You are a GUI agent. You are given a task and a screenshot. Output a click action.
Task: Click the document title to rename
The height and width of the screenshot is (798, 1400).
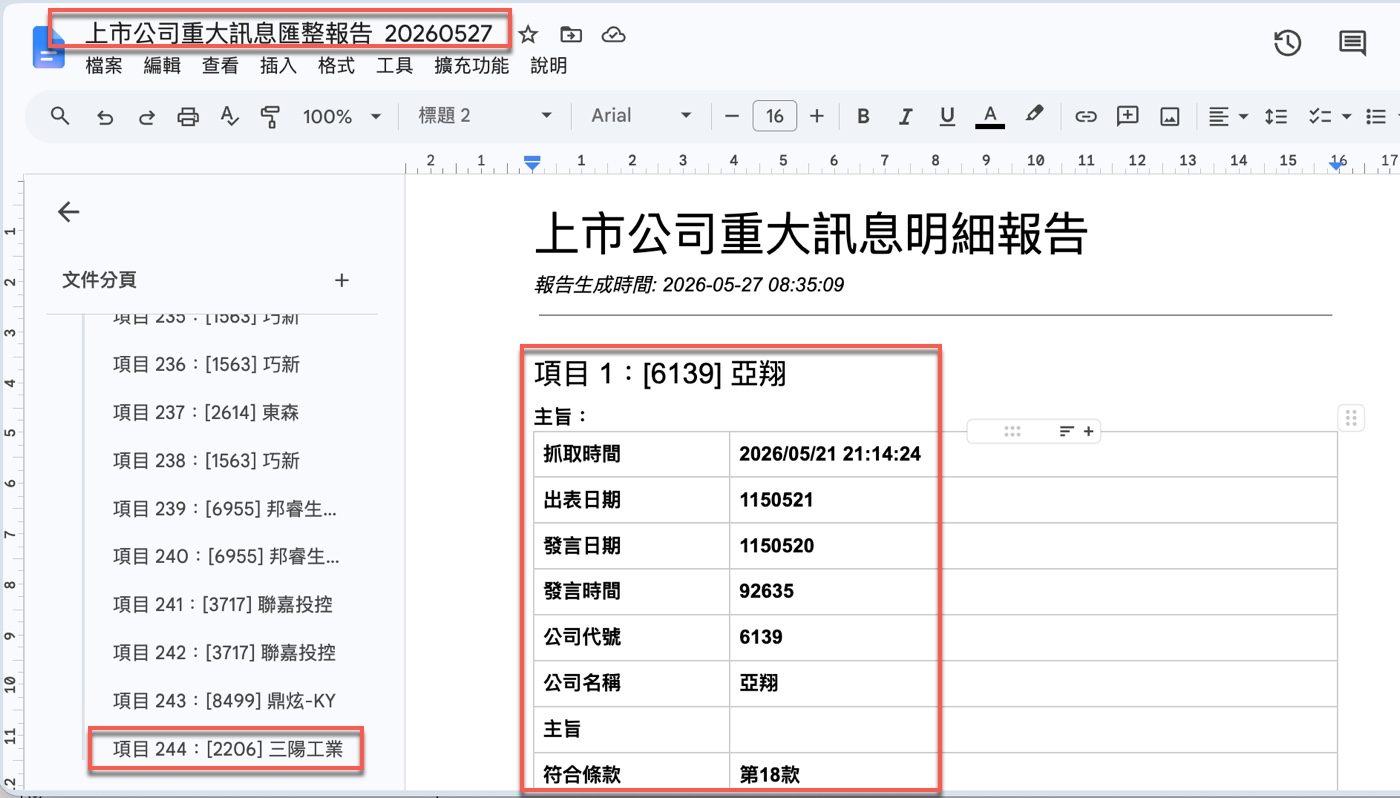tap(289, 33)
